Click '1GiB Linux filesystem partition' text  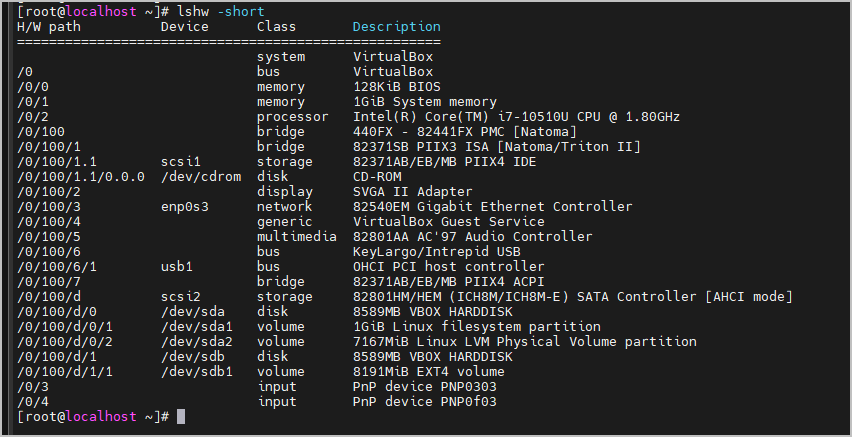pyautogui.click(x=477, y=327)
